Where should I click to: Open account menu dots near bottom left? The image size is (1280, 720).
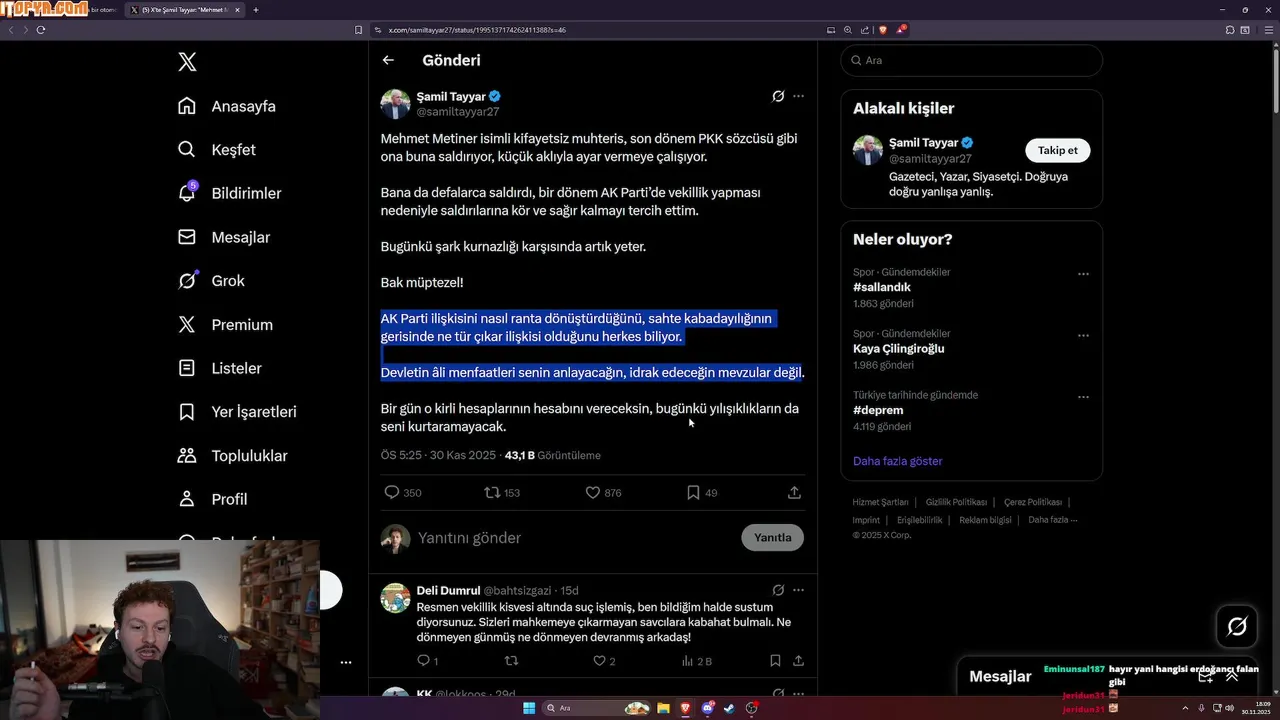[x=345, y=663]
